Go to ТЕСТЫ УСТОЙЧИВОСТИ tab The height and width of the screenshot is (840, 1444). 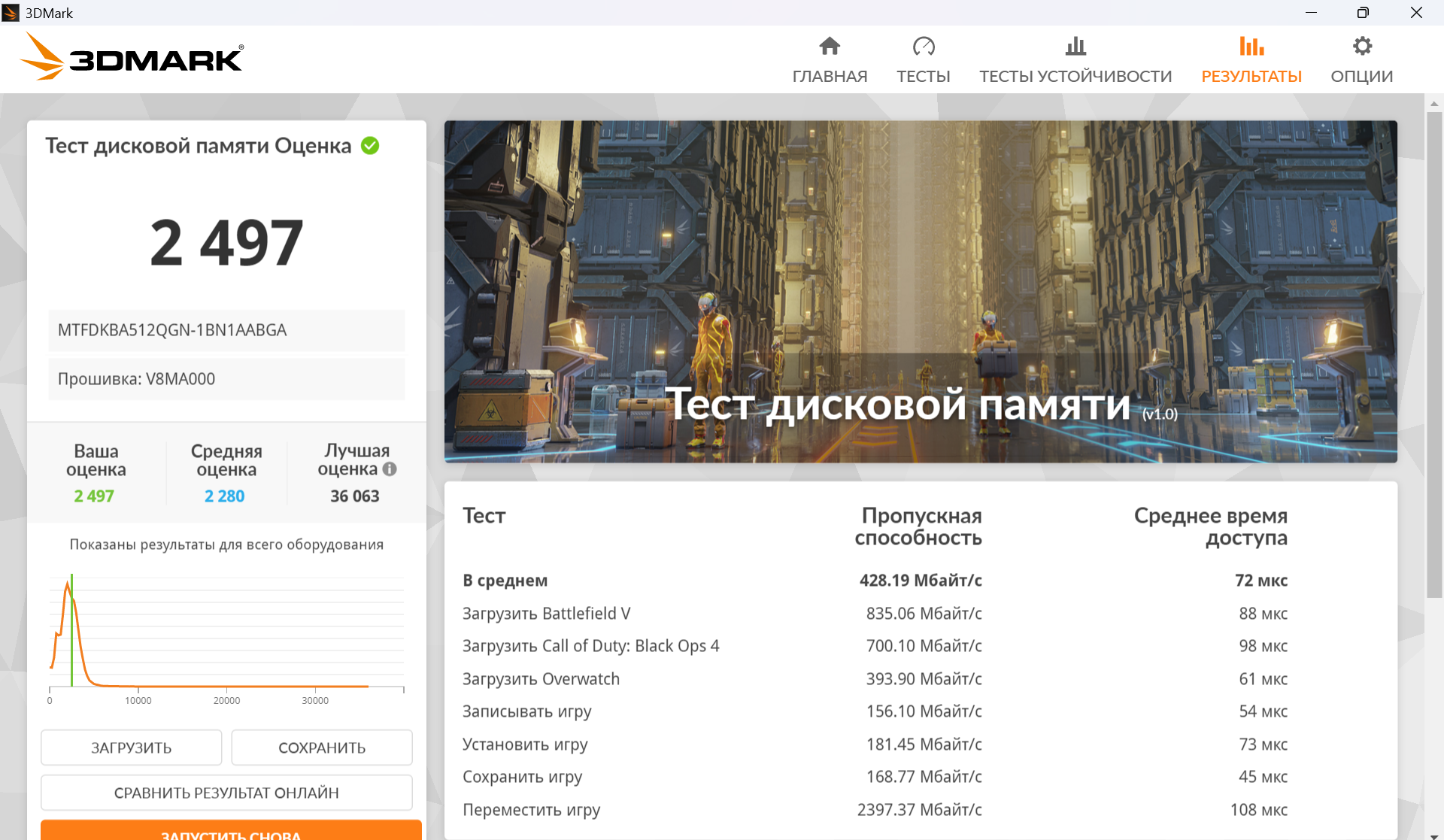(1075, 76)
